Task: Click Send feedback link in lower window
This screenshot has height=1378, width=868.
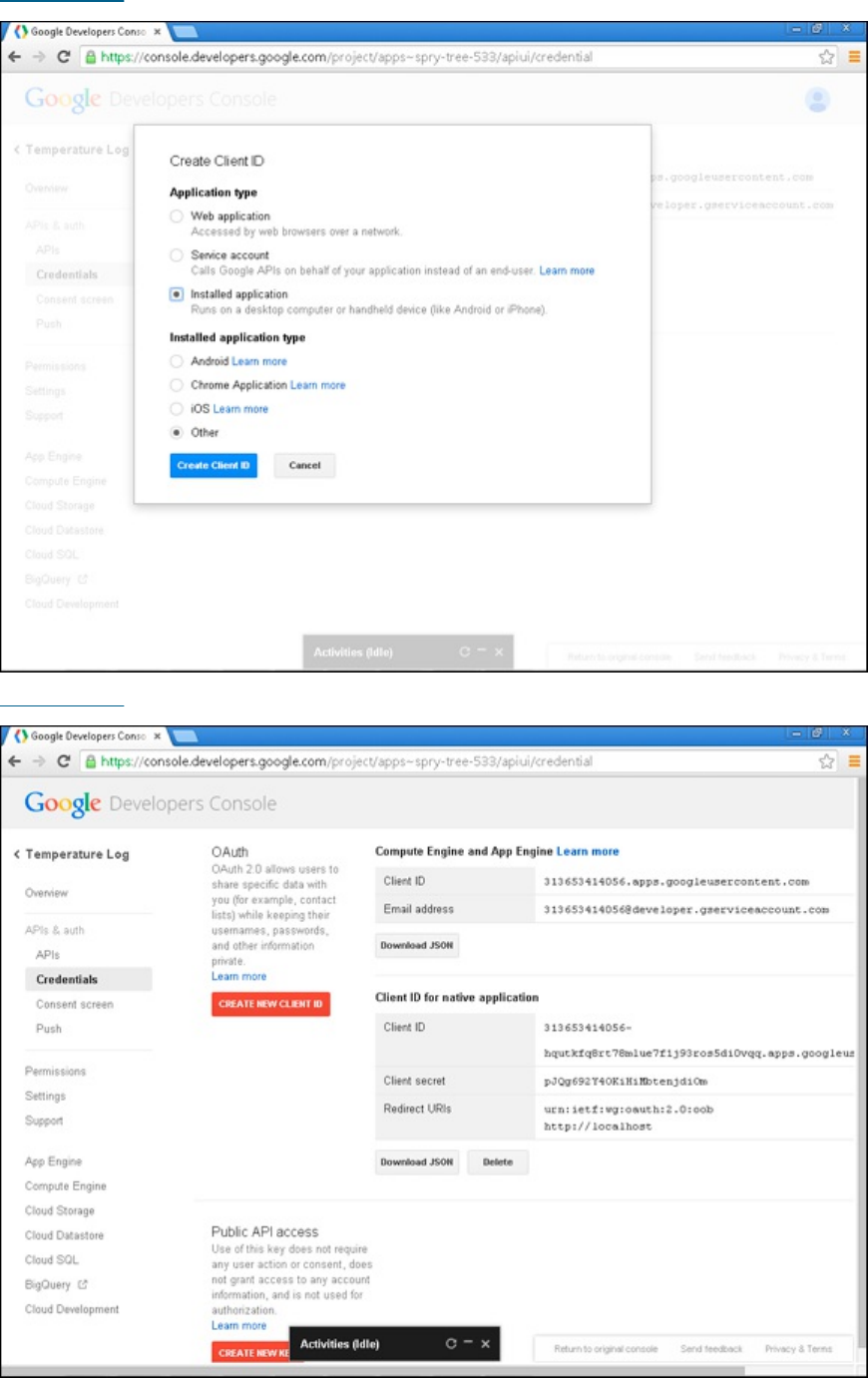Action: 711,1348
